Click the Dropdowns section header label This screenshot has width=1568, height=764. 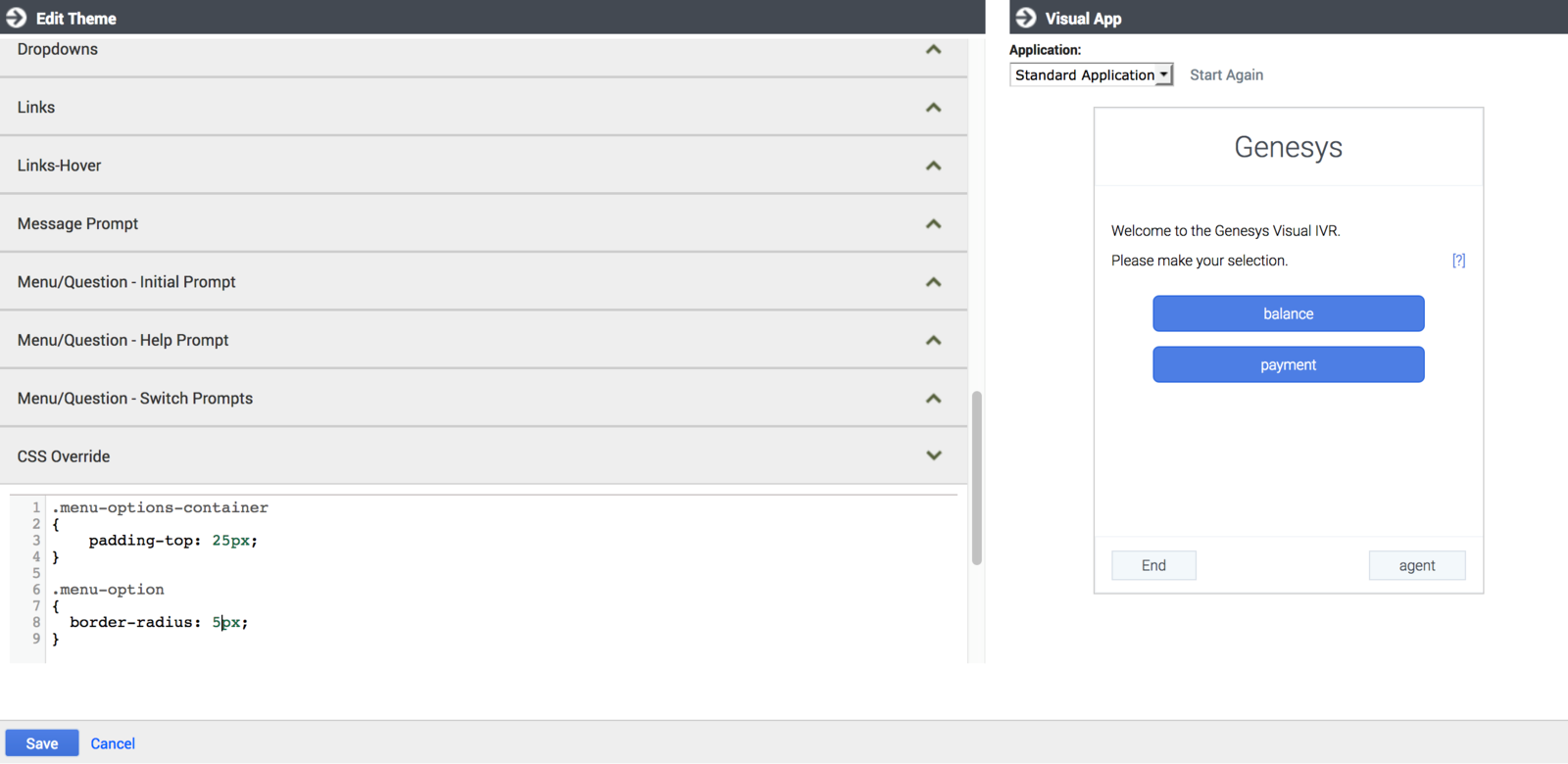click(x=58, y=49)
